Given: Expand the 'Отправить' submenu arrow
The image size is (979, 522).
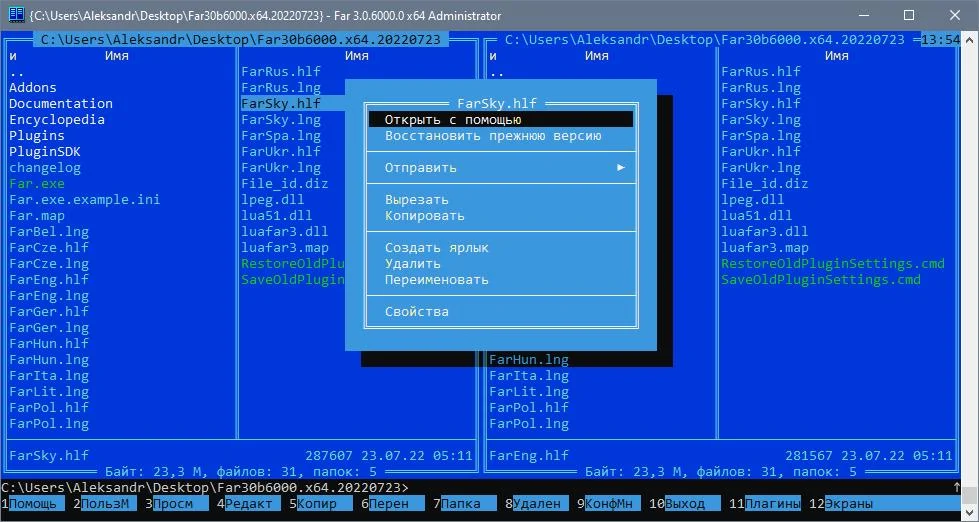Looking at the screenshot, I should [620, 168].
